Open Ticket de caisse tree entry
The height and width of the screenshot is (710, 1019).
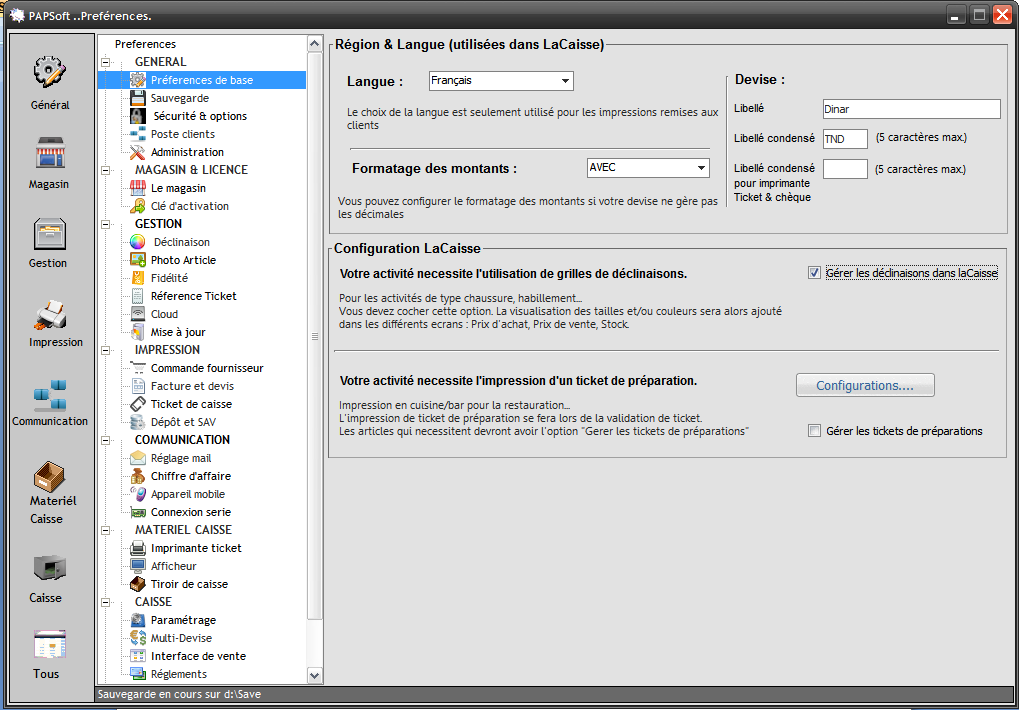tap(191, 404)
